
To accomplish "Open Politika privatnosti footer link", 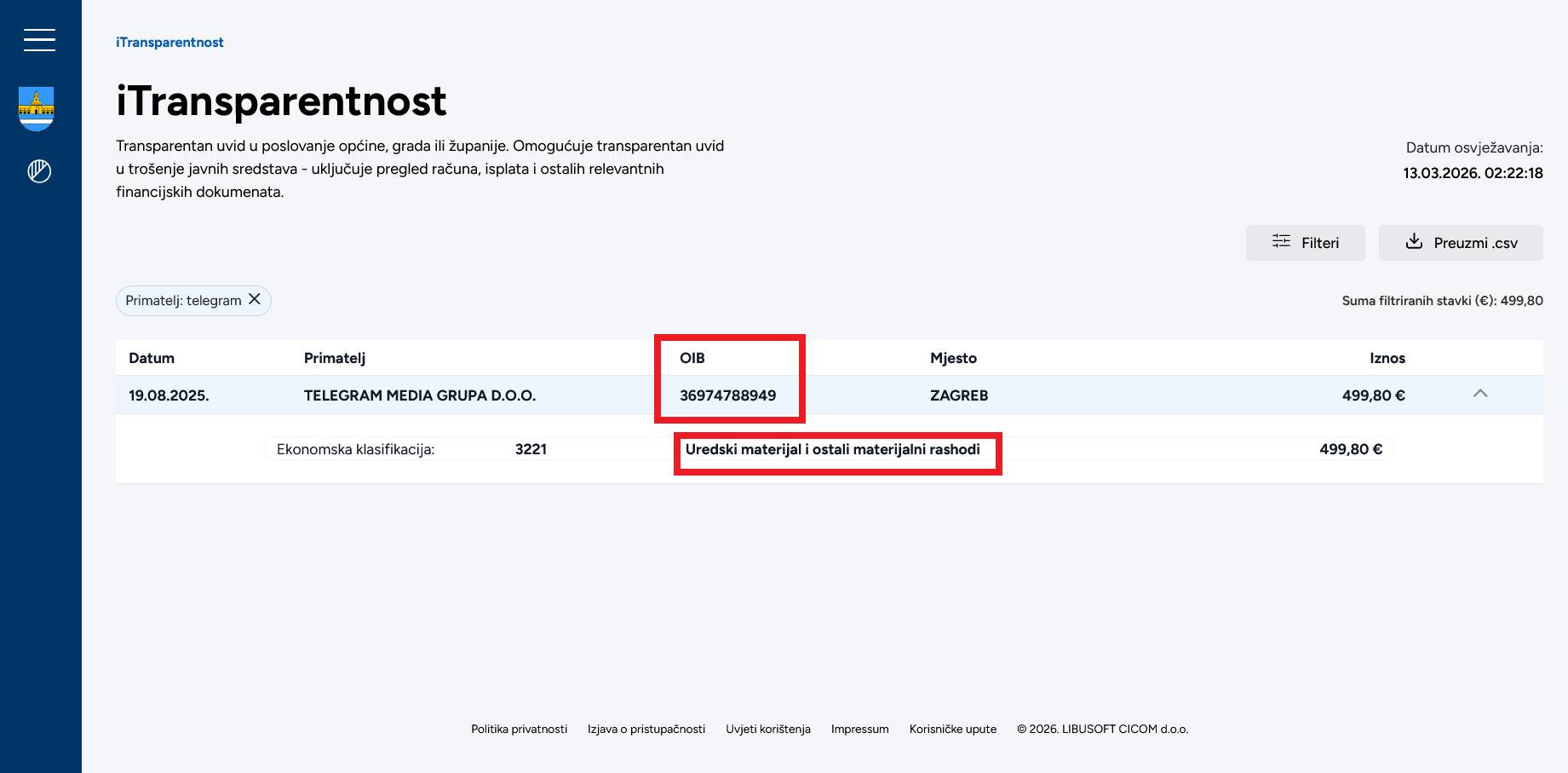I will click(x=519, y=729).
